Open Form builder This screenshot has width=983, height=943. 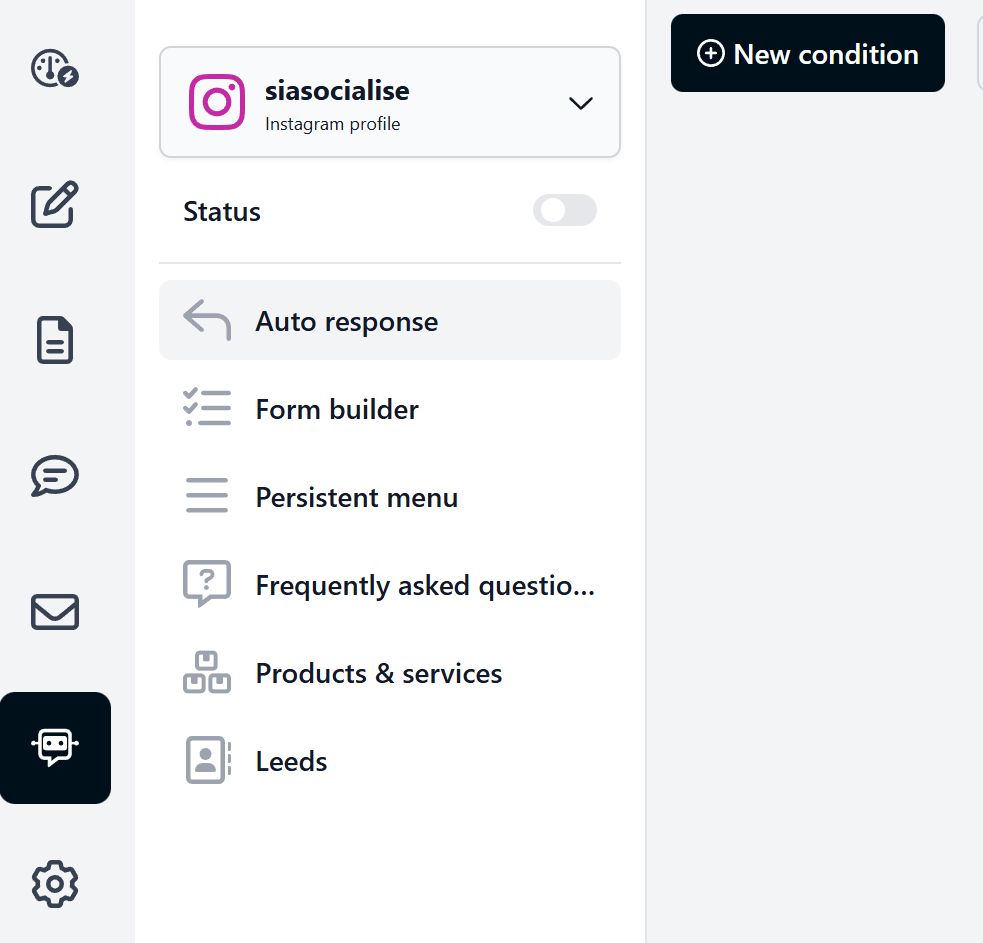(x=337, y=408)
